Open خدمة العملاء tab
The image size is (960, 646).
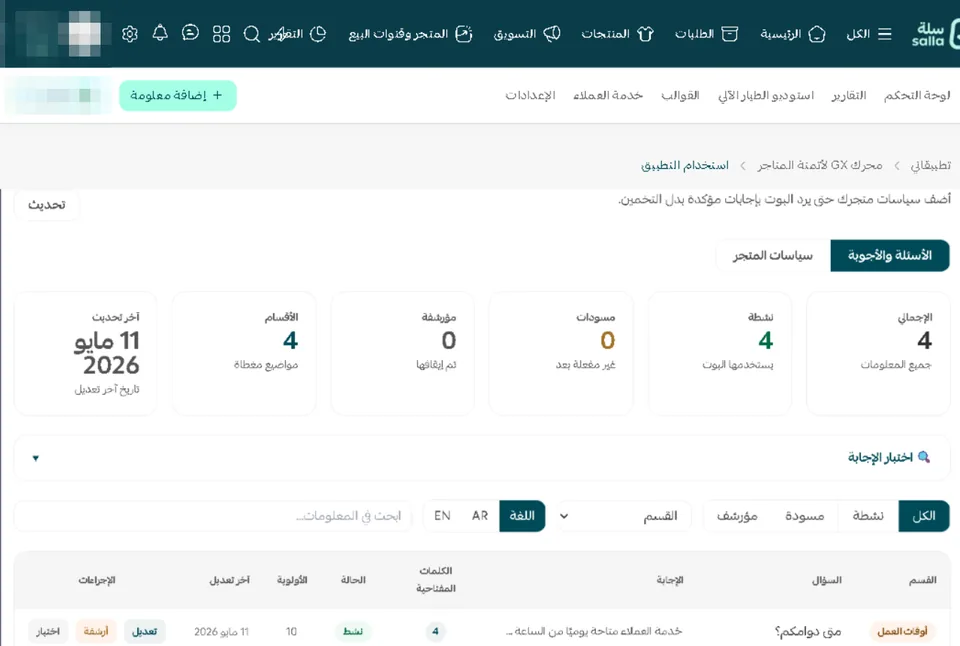(608, 96)
